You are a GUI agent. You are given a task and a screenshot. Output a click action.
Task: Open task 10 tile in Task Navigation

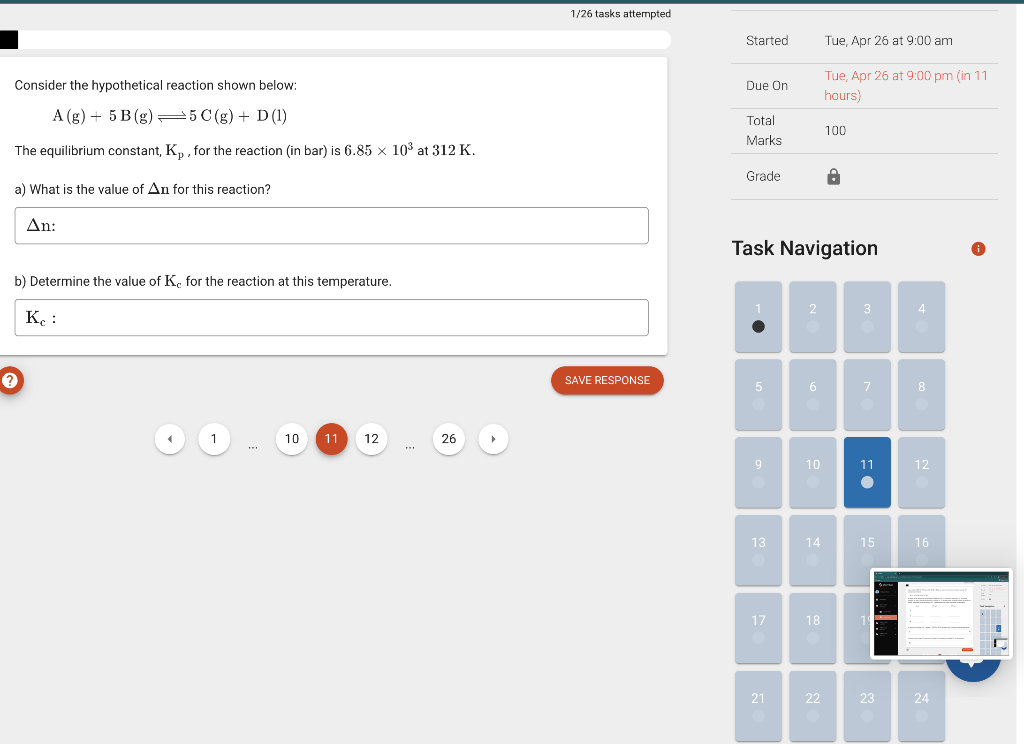pyautogui.click(x=812, y=472)
